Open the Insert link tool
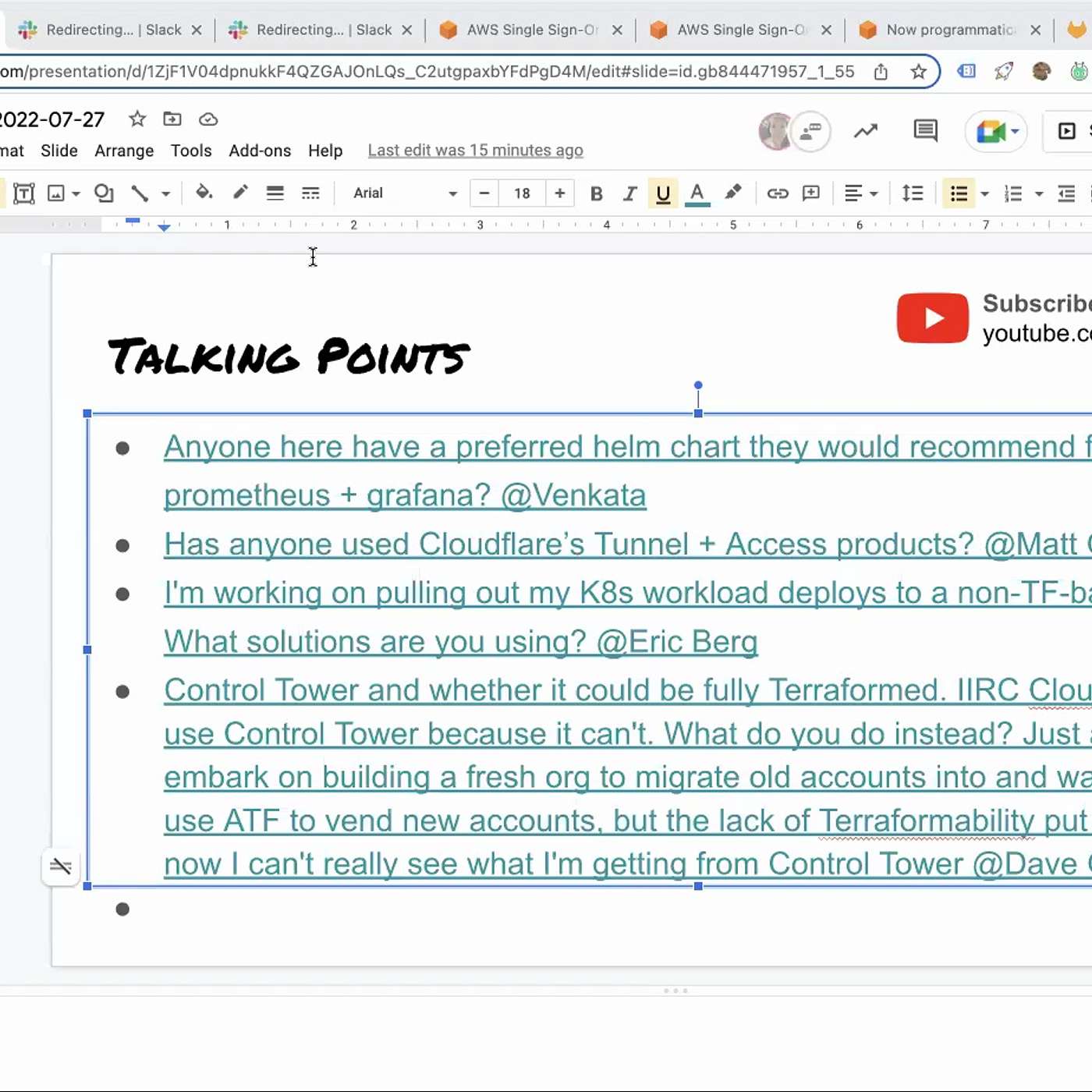 pos(777,193)
